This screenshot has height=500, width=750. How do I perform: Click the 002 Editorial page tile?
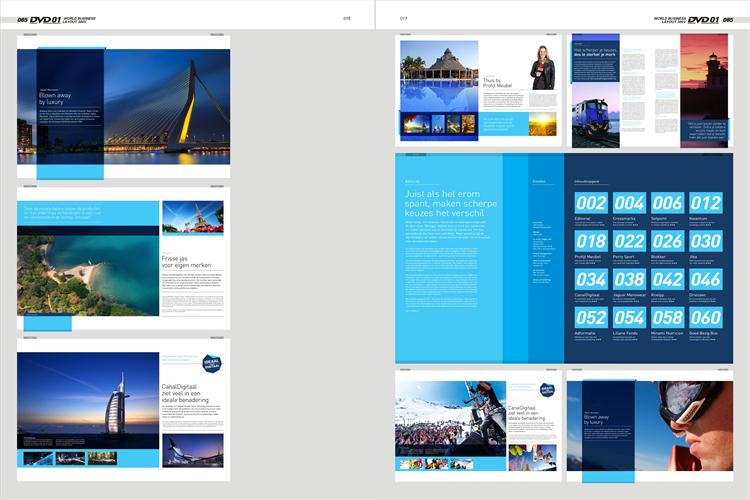[591, 204]
